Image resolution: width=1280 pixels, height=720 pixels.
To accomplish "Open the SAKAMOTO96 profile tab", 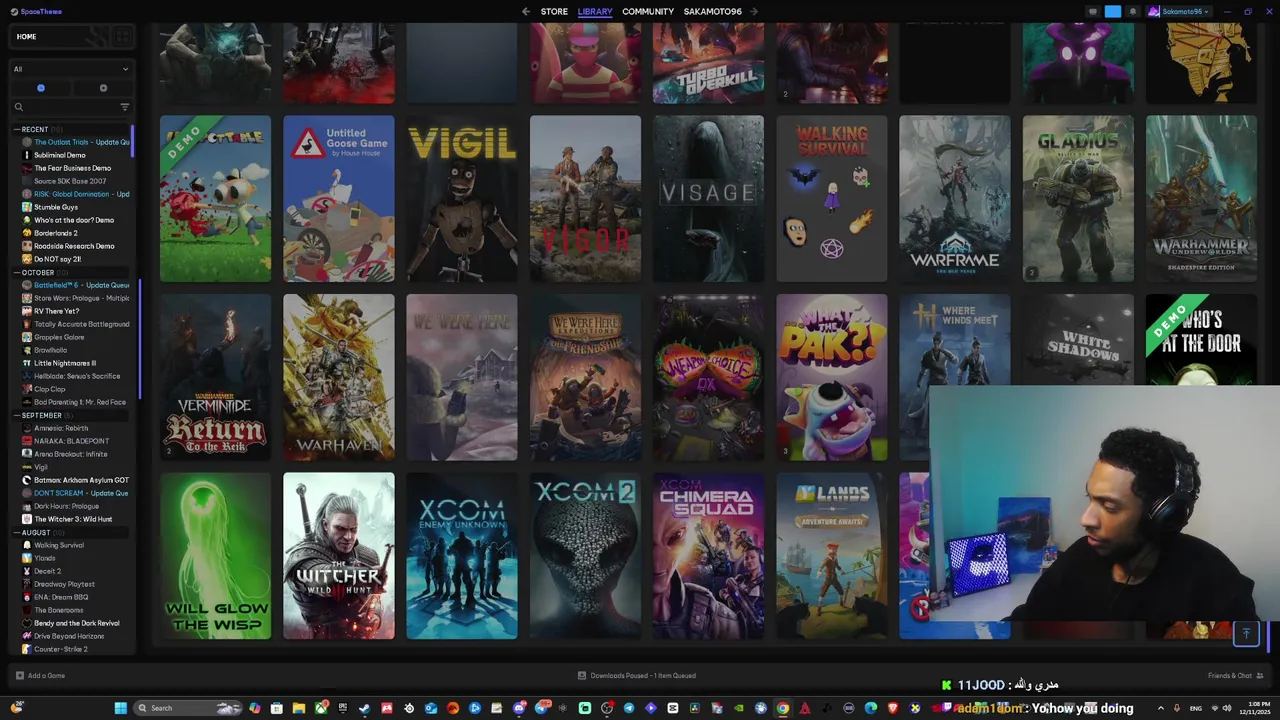I will (713, 11).
